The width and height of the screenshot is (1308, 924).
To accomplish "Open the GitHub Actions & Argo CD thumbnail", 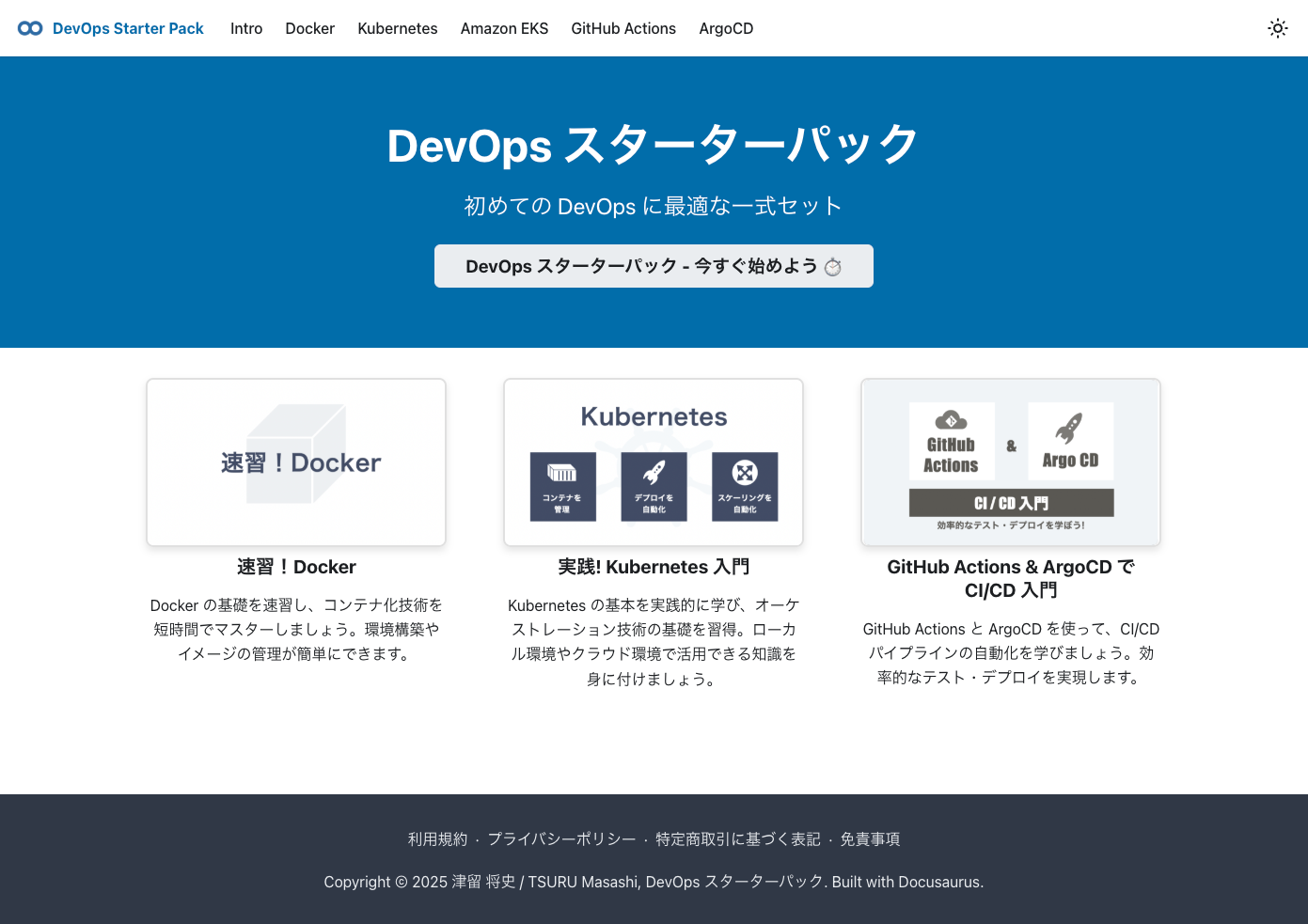I will pos(1011,462).
